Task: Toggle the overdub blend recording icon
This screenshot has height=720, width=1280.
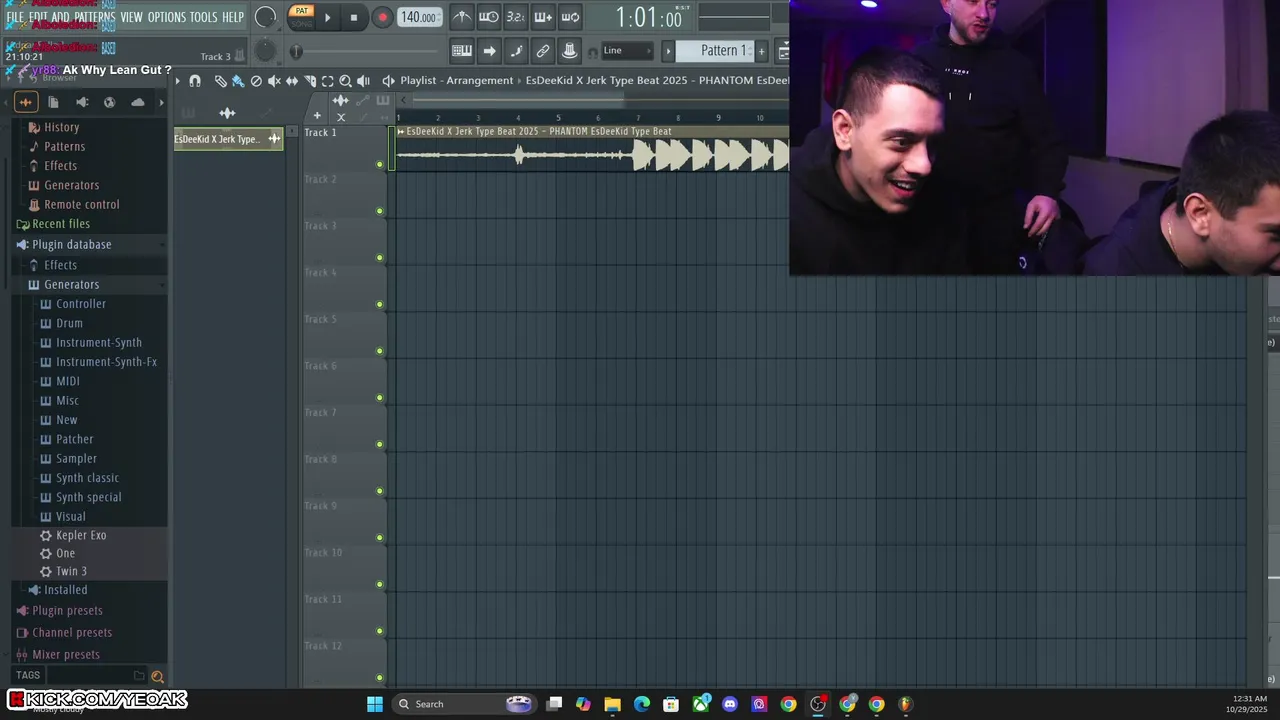Action: pos(542,17)
